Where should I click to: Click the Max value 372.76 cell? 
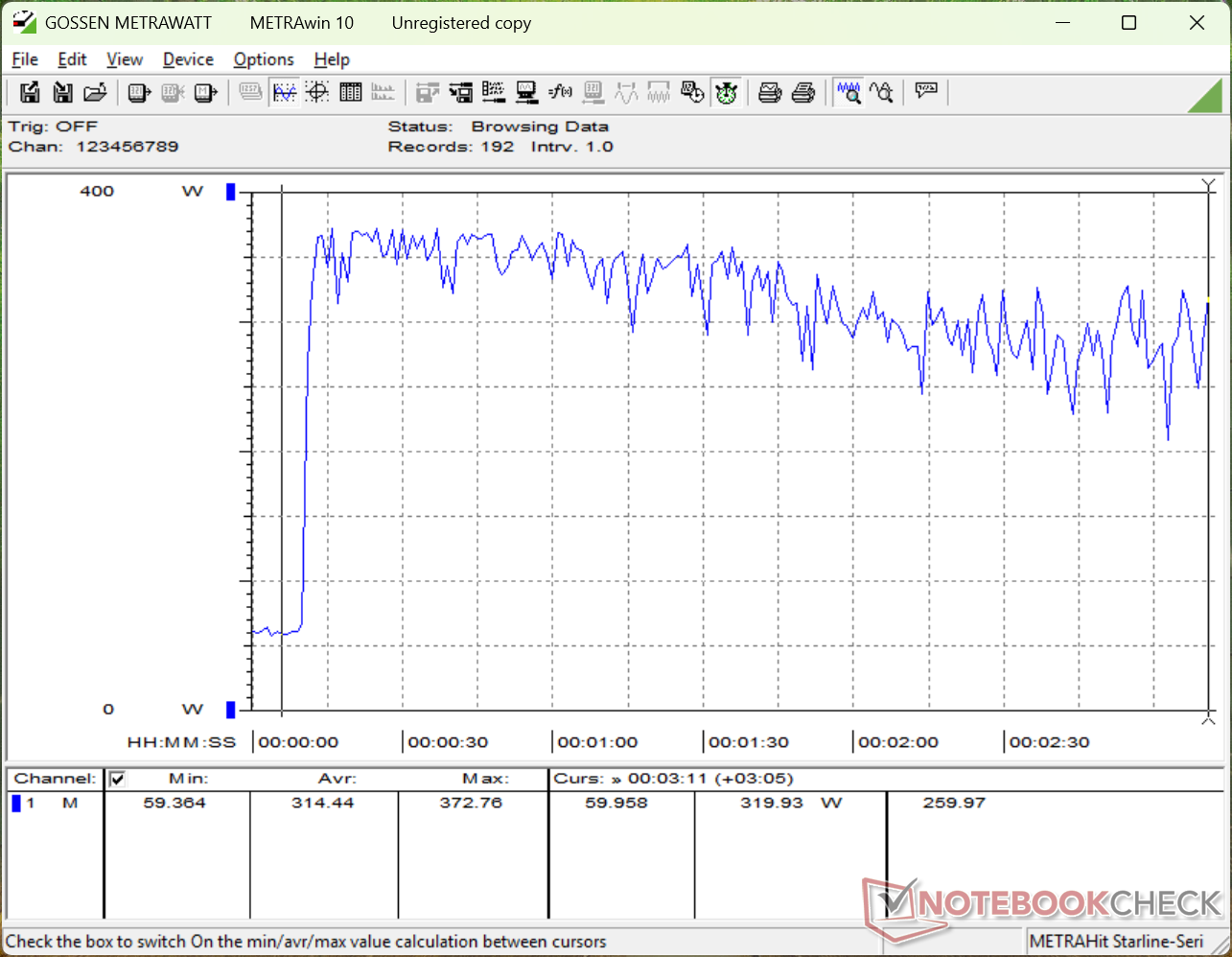(x=471, y=803)
